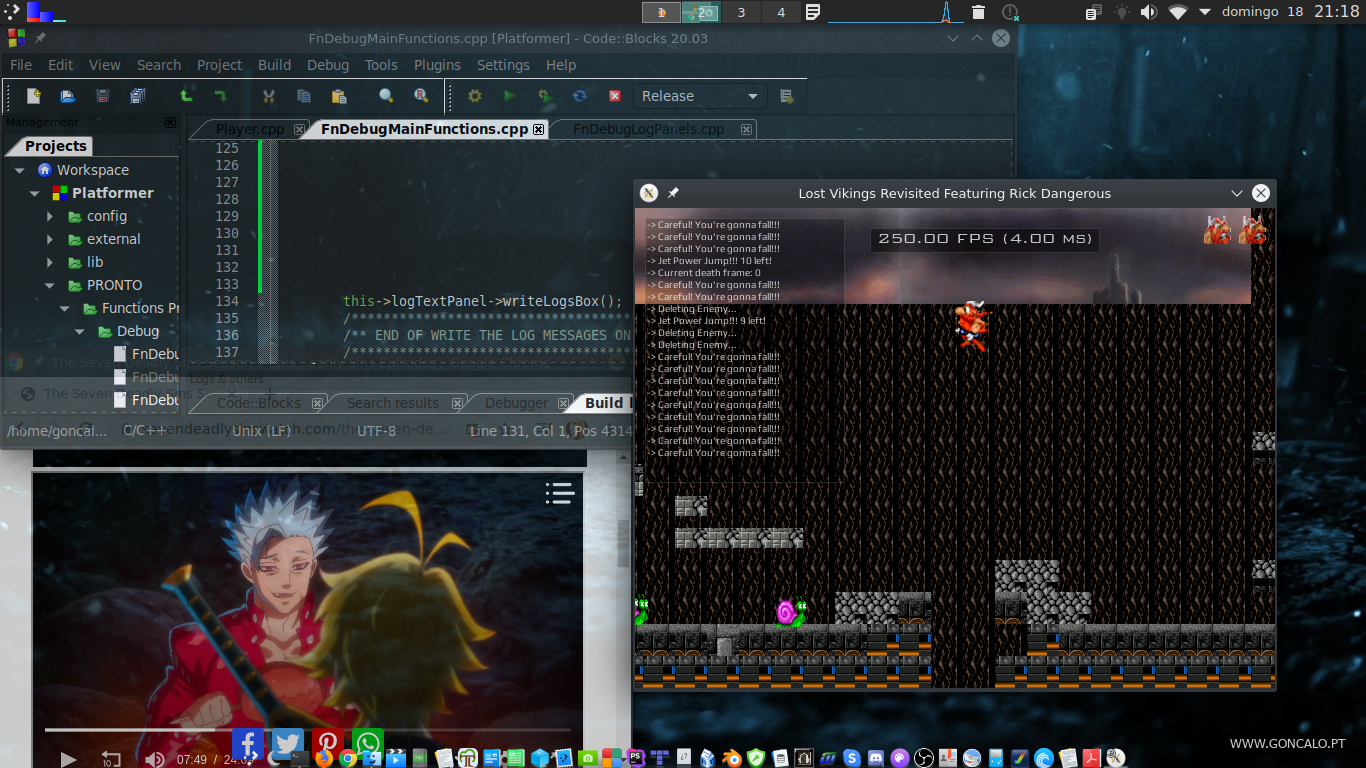This screenshot has height=768, width=1366.
Task: Click the Abort red X build icon
Action: tap(615, 96)
